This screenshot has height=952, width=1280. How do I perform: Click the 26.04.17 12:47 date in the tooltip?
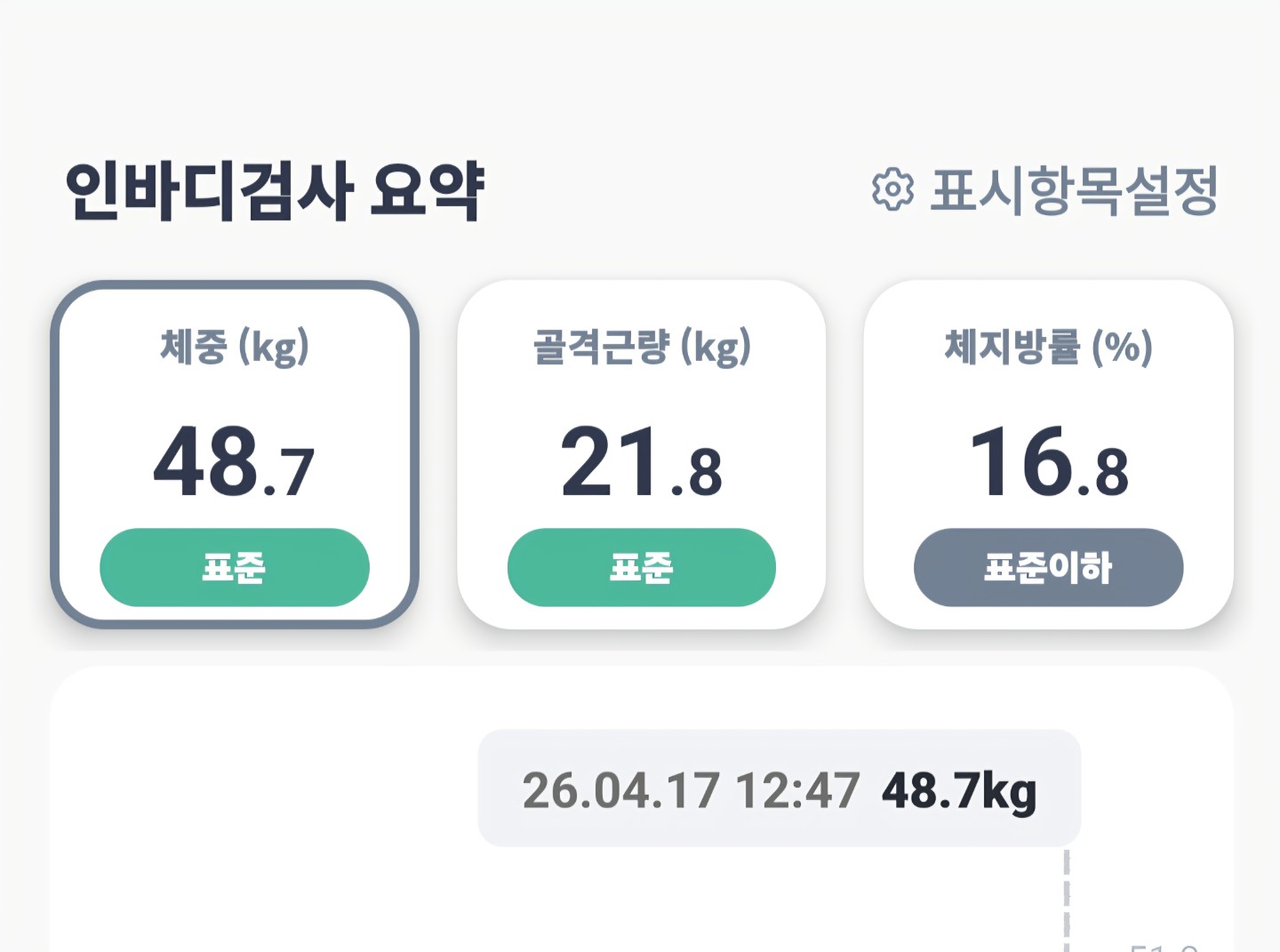(x=691, y=789)
